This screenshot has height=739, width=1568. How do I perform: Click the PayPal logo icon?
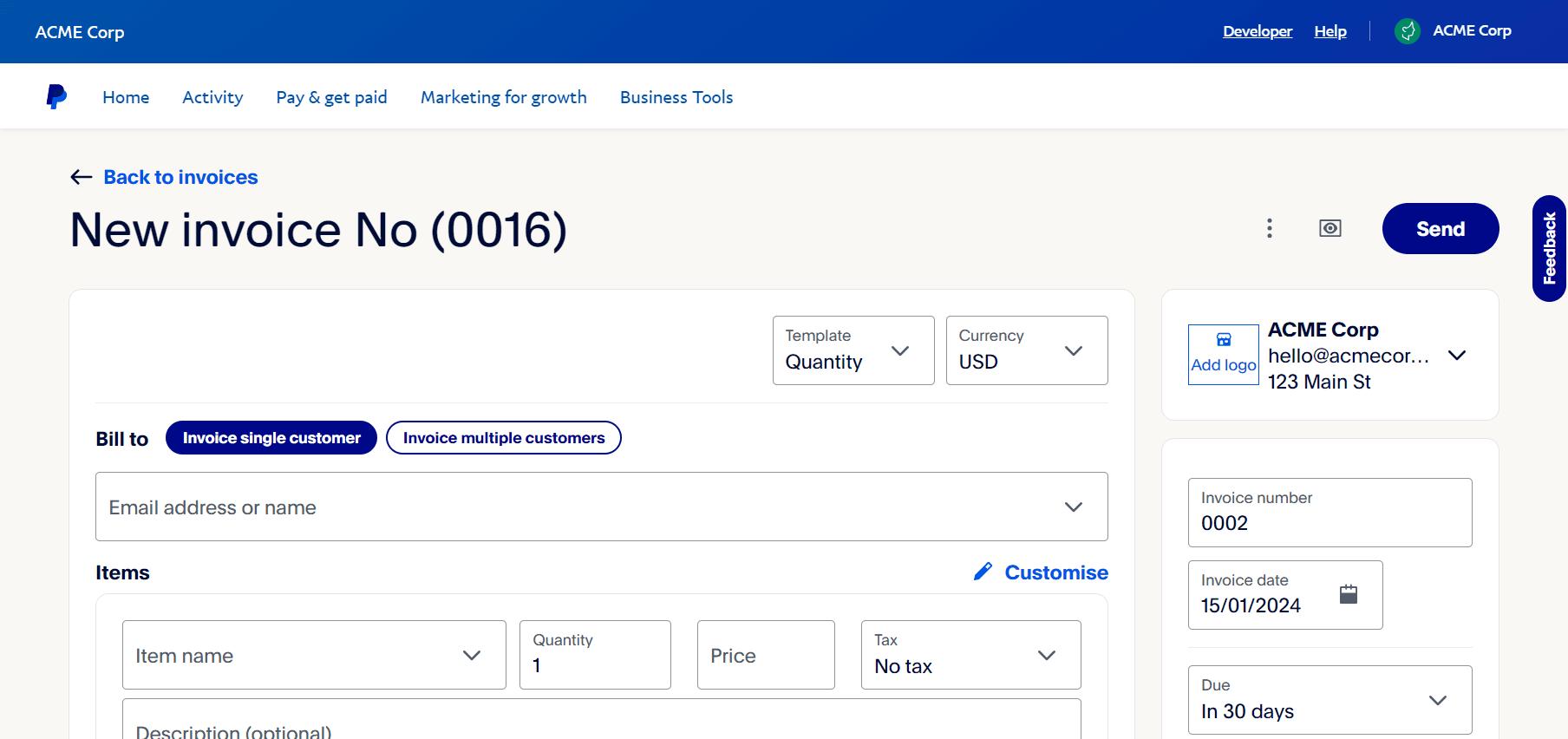tap(56, 96)
